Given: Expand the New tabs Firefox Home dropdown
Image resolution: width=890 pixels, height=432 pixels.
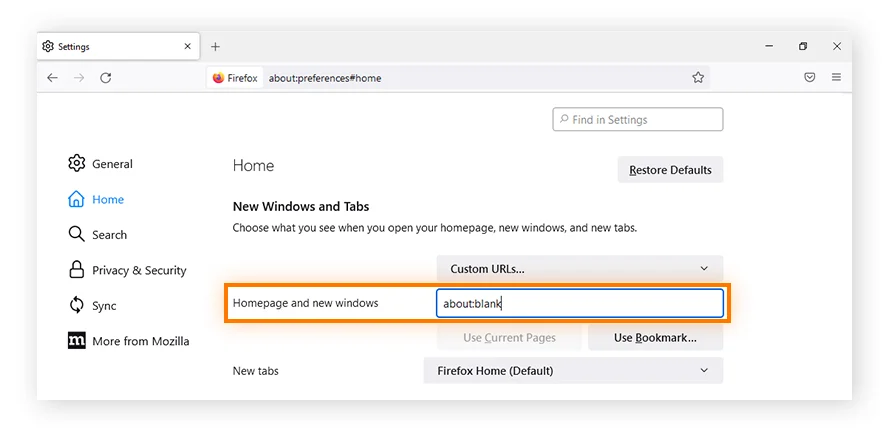Looking at the screenshot, I should pyautogui.click(x=573, y=371).
